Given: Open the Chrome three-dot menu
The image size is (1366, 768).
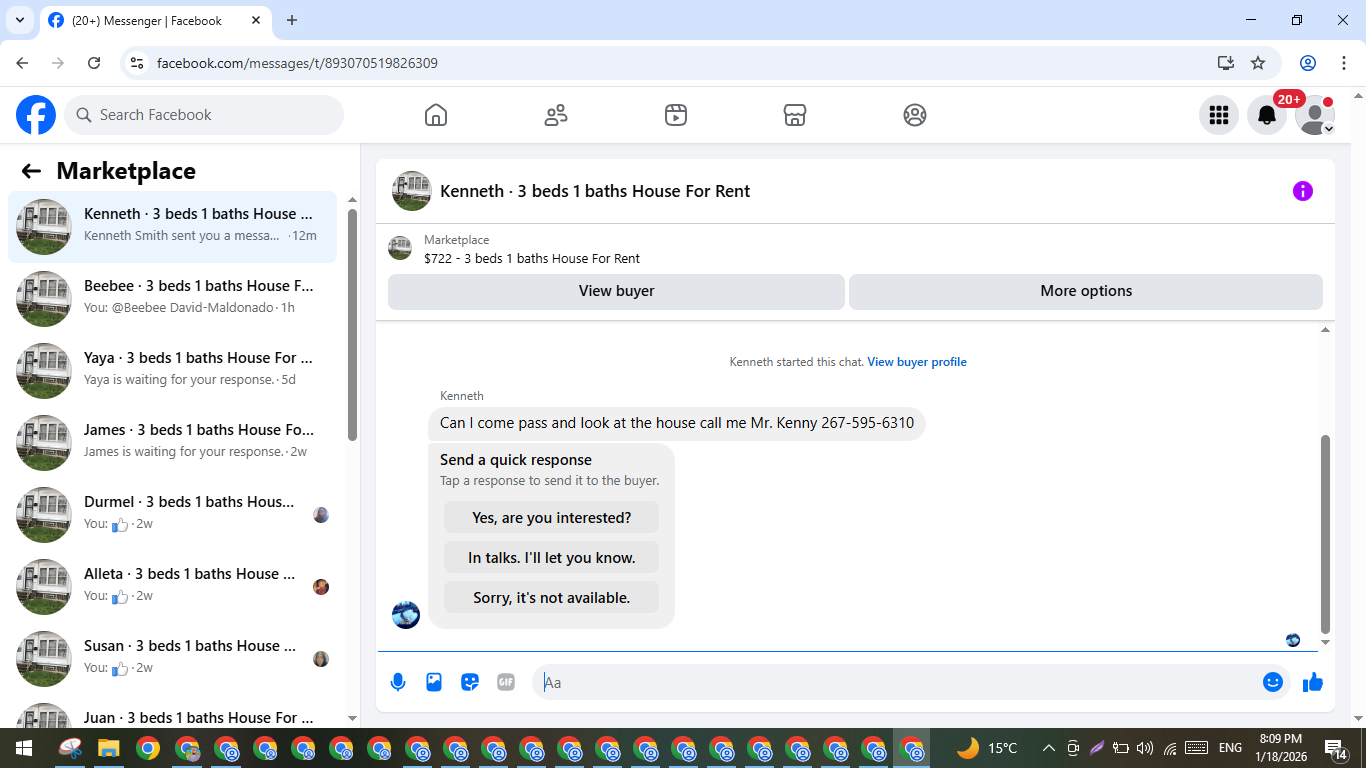Looking at the screenshot, I should point(1343,63).
